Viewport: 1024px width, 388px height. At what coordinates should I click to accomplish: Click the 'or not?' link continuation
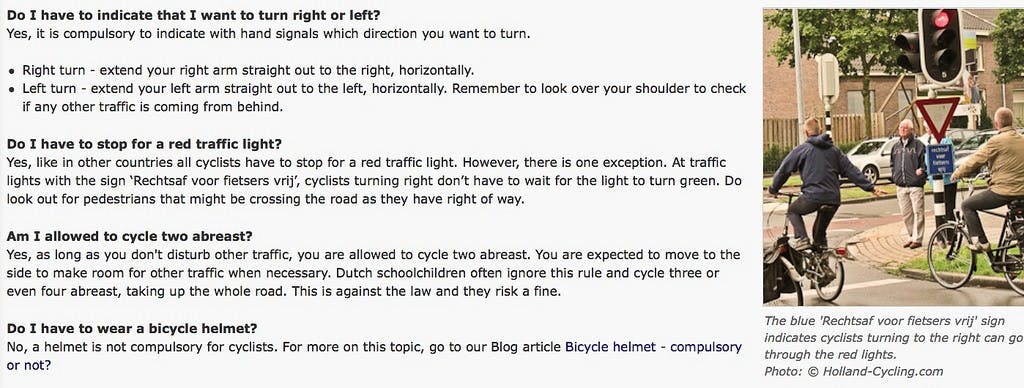tap(29, 365)
